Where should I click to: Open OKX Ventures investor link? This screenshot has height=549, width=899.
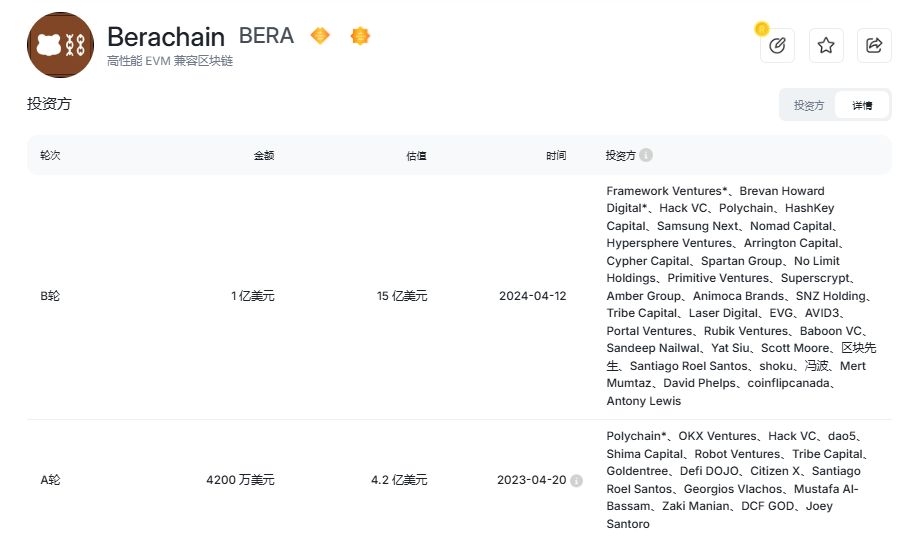coord(717,436)
